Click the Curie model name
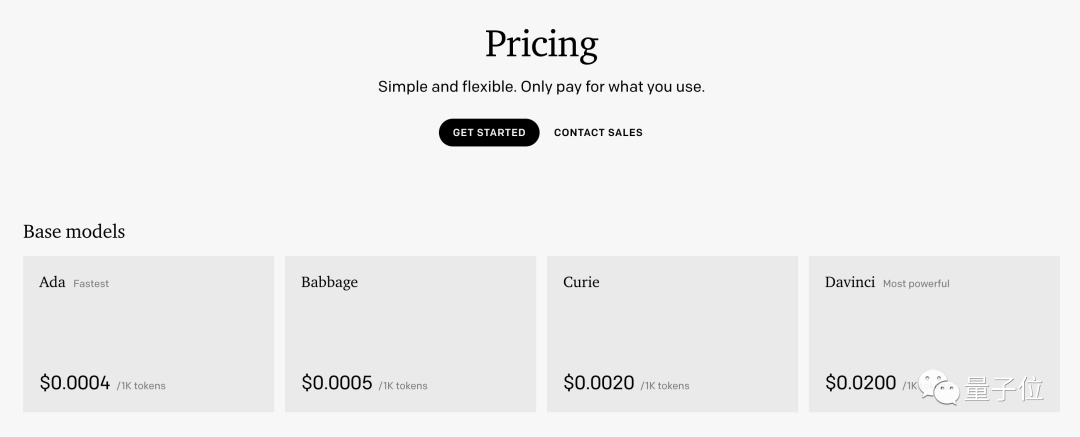The width and height of the screenshot is (1080, 437). [581, 282]
